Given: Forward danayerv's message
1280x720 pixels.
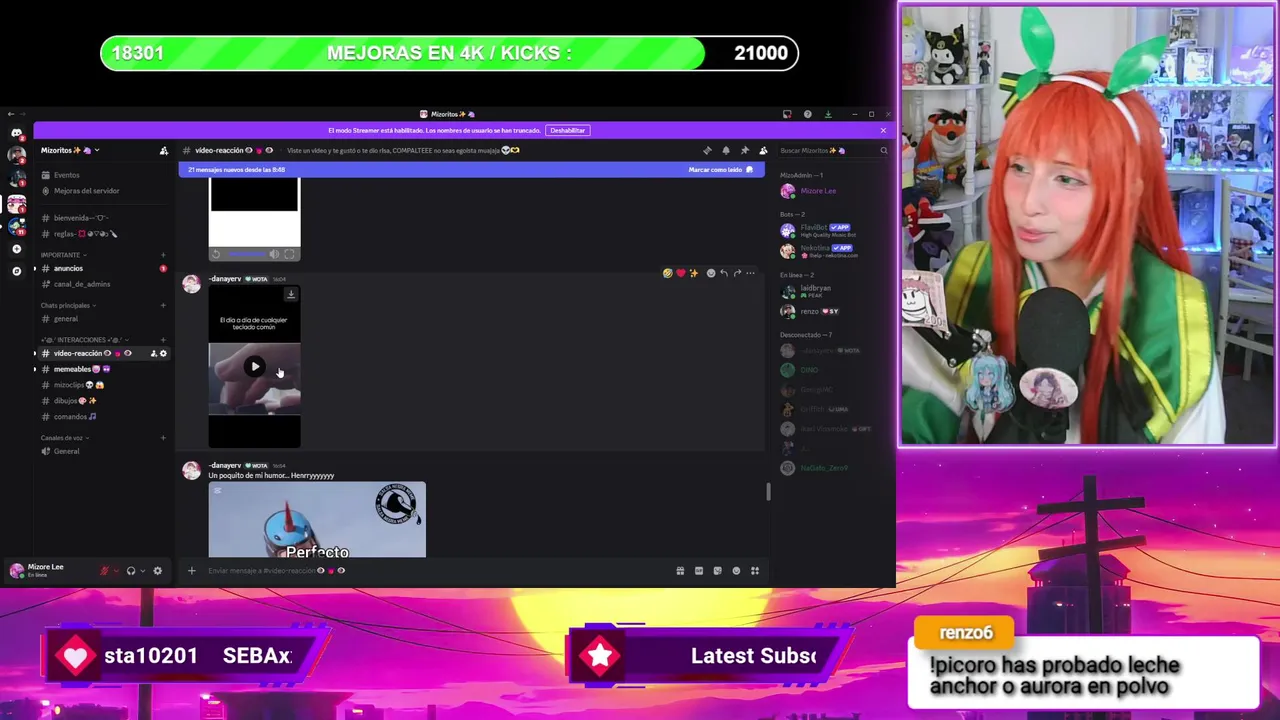Looking at the screenshot, I should (737, 273).
